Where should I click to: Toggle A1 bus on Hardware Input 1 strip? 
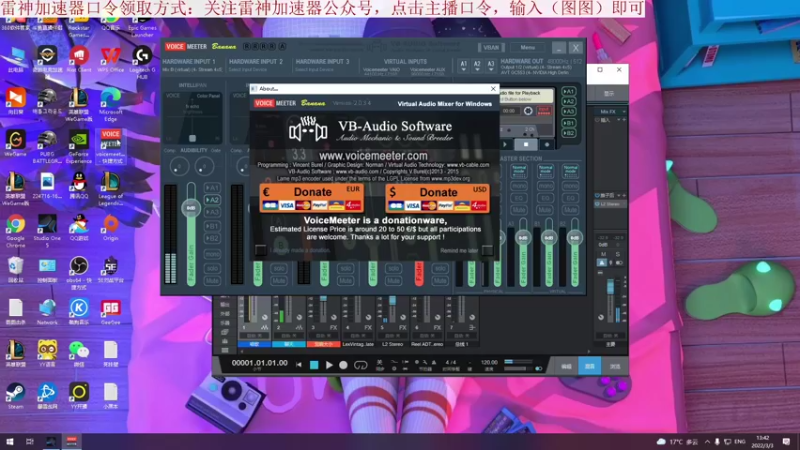pos(212,188)
